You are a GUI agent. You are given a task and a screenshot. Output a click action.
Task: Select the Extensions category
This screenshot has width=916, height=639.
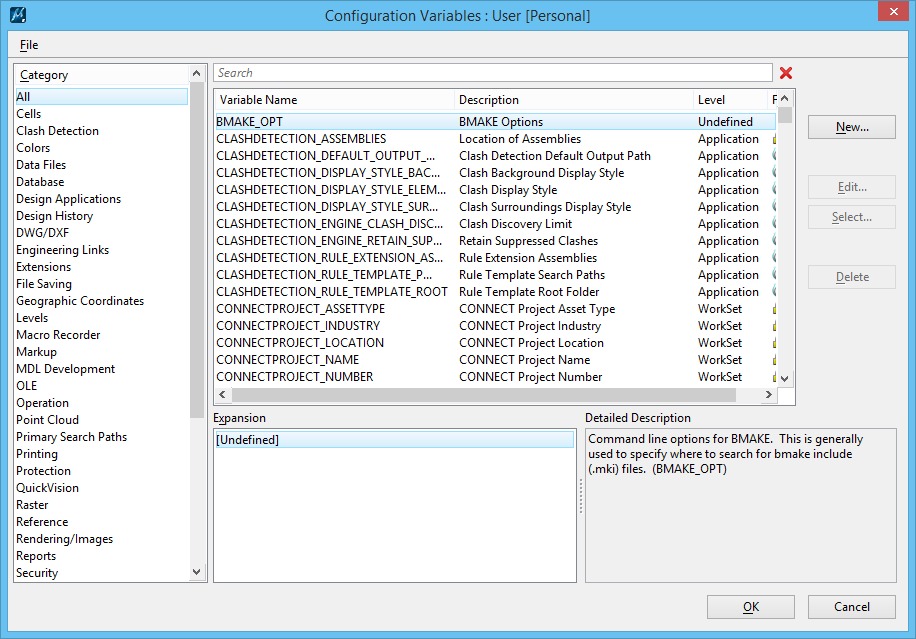point(102,267)
